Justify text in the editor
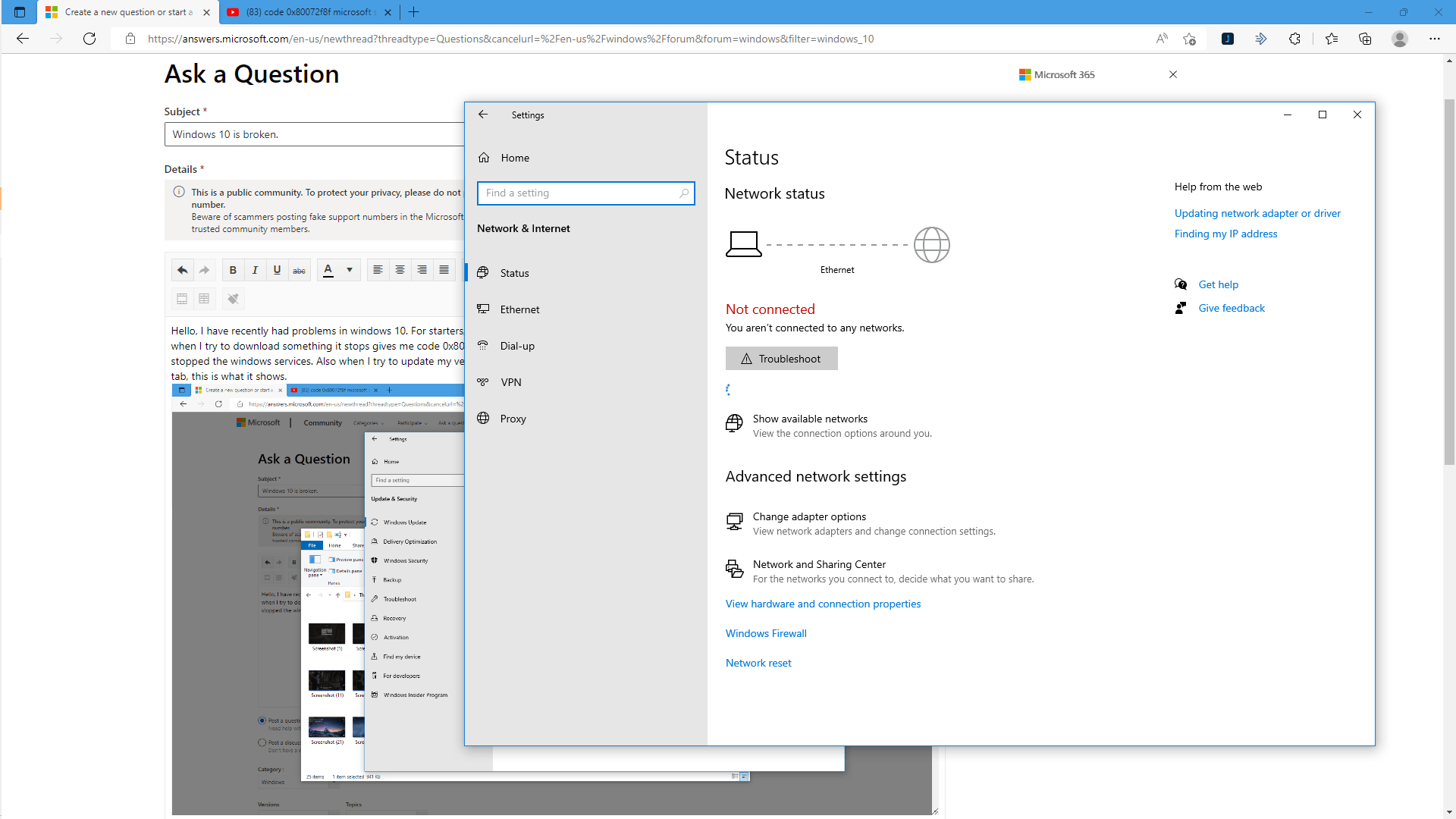The image size is (1456, 819). (444, 270)
